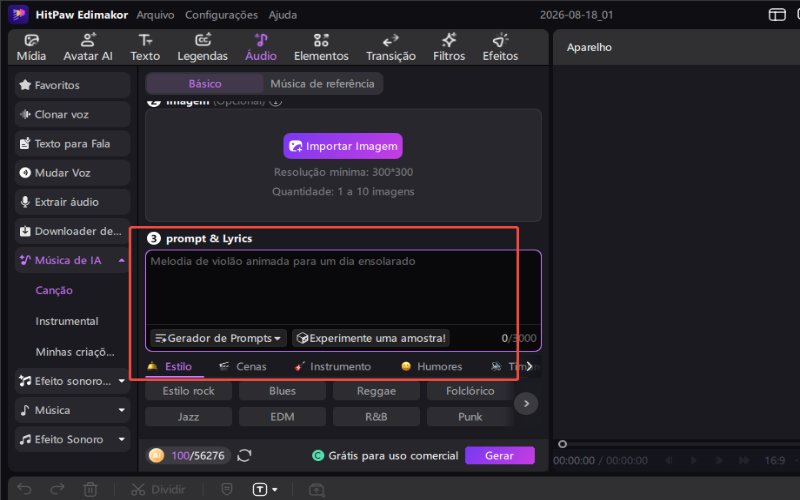Image resolution: width=800 pixels, height=500 pixels.
Task: Open the Efeitos panel
Action: tap(500, 47)
